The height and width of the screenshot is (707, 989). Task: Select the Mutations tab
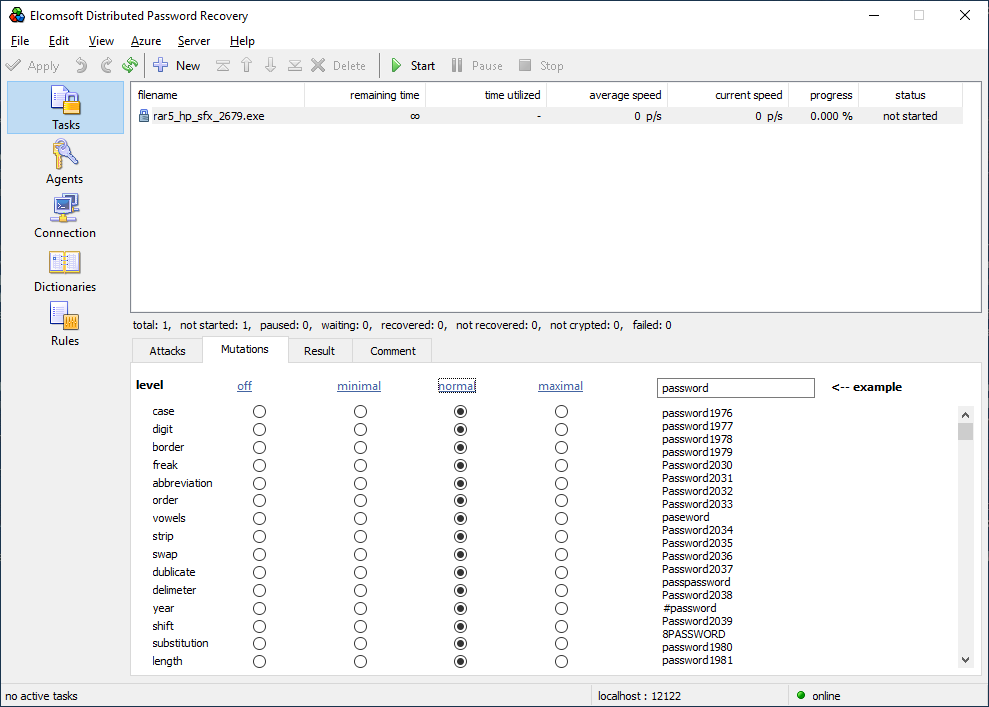[x=245, y=349]
